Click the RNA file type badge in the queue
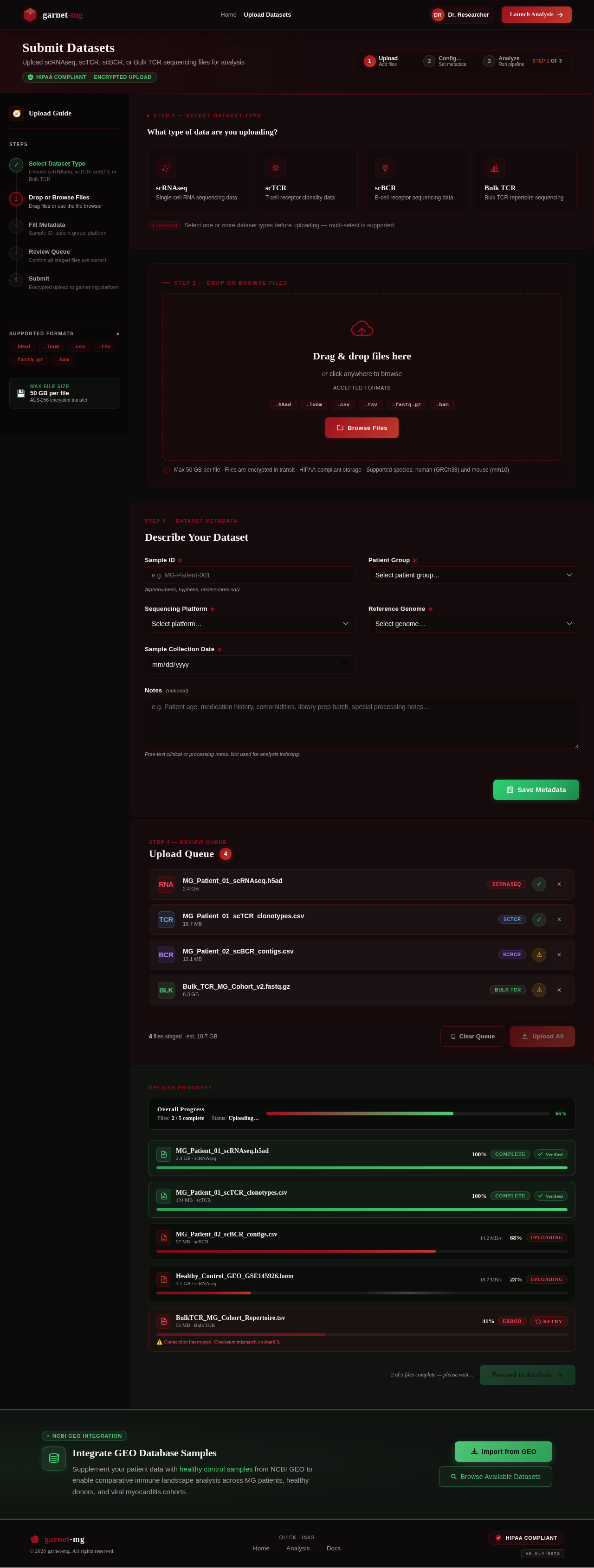The height and width of the screenshot is (1568, 594). click(166, 884)
